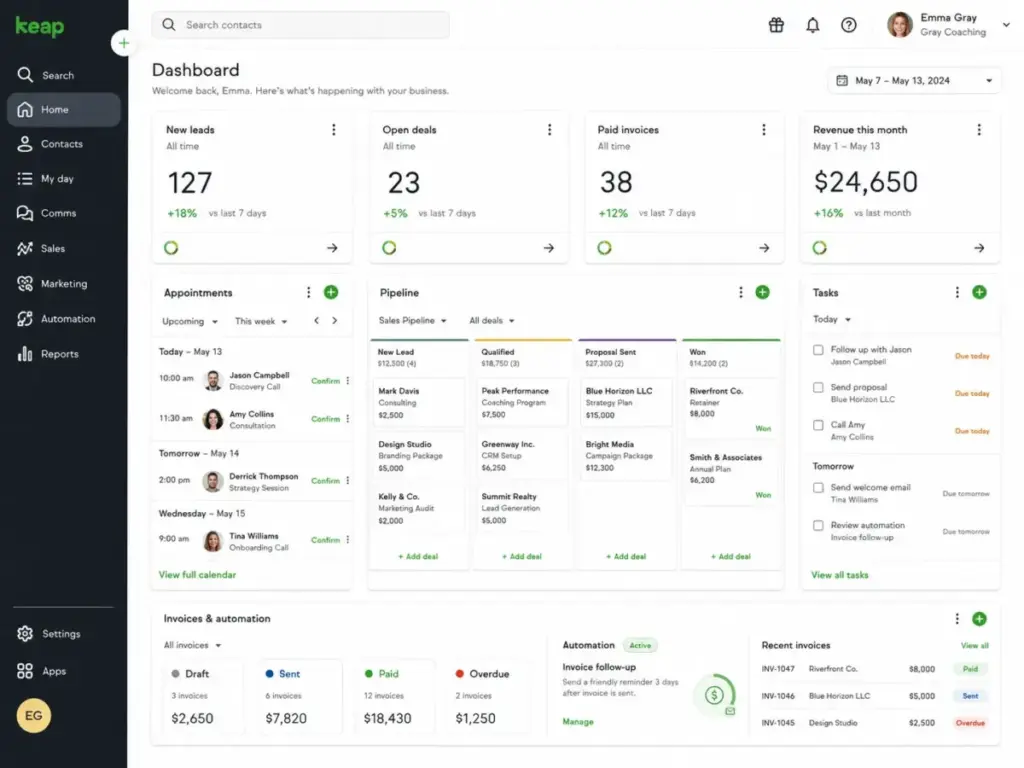
Task: Open the Sales Pipeline selector
Action: tap(413, 320)
